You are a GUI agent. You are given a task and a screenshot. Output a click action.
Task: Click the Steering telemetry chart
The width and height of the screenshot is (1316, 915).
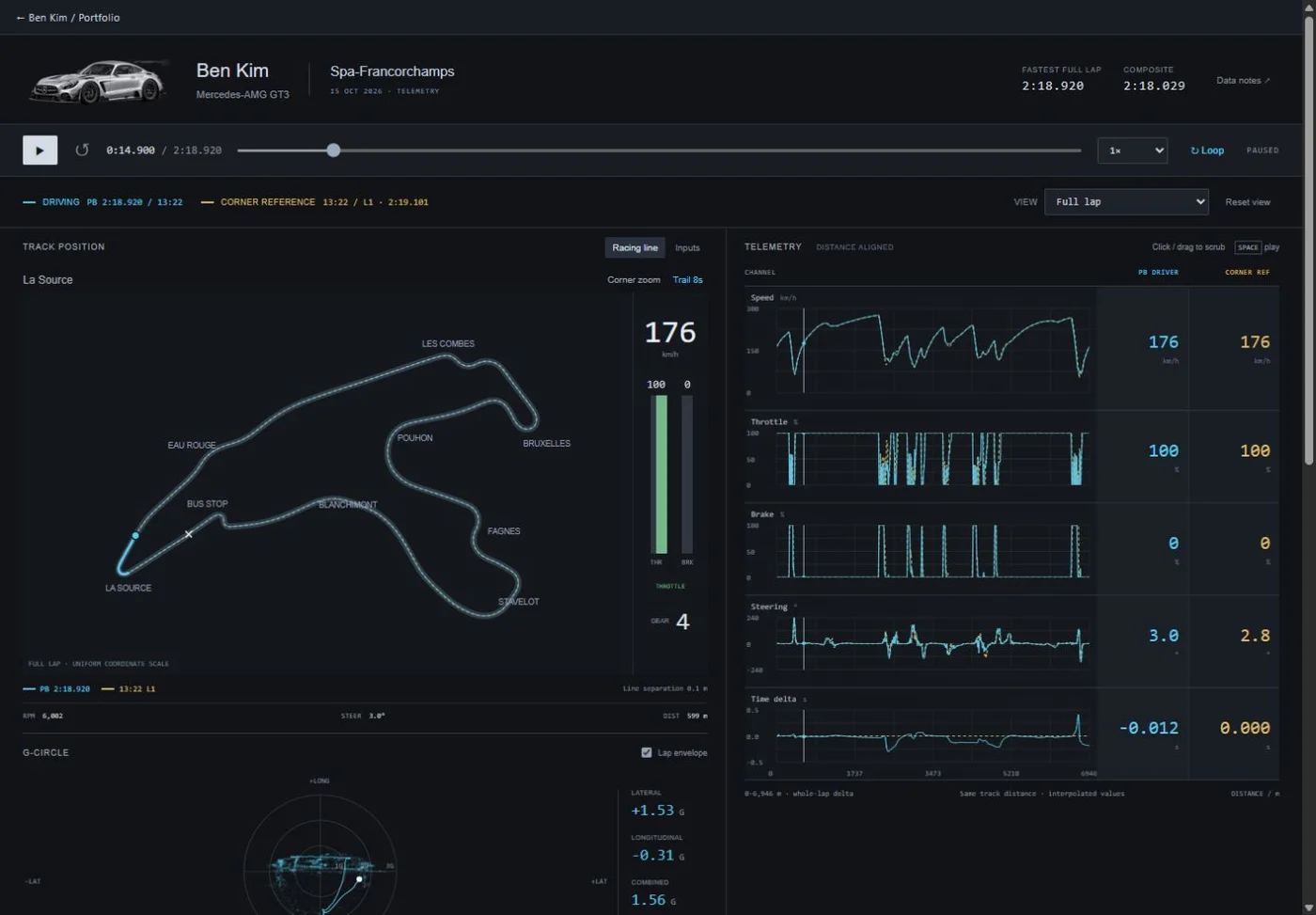(x=932, y=643)
